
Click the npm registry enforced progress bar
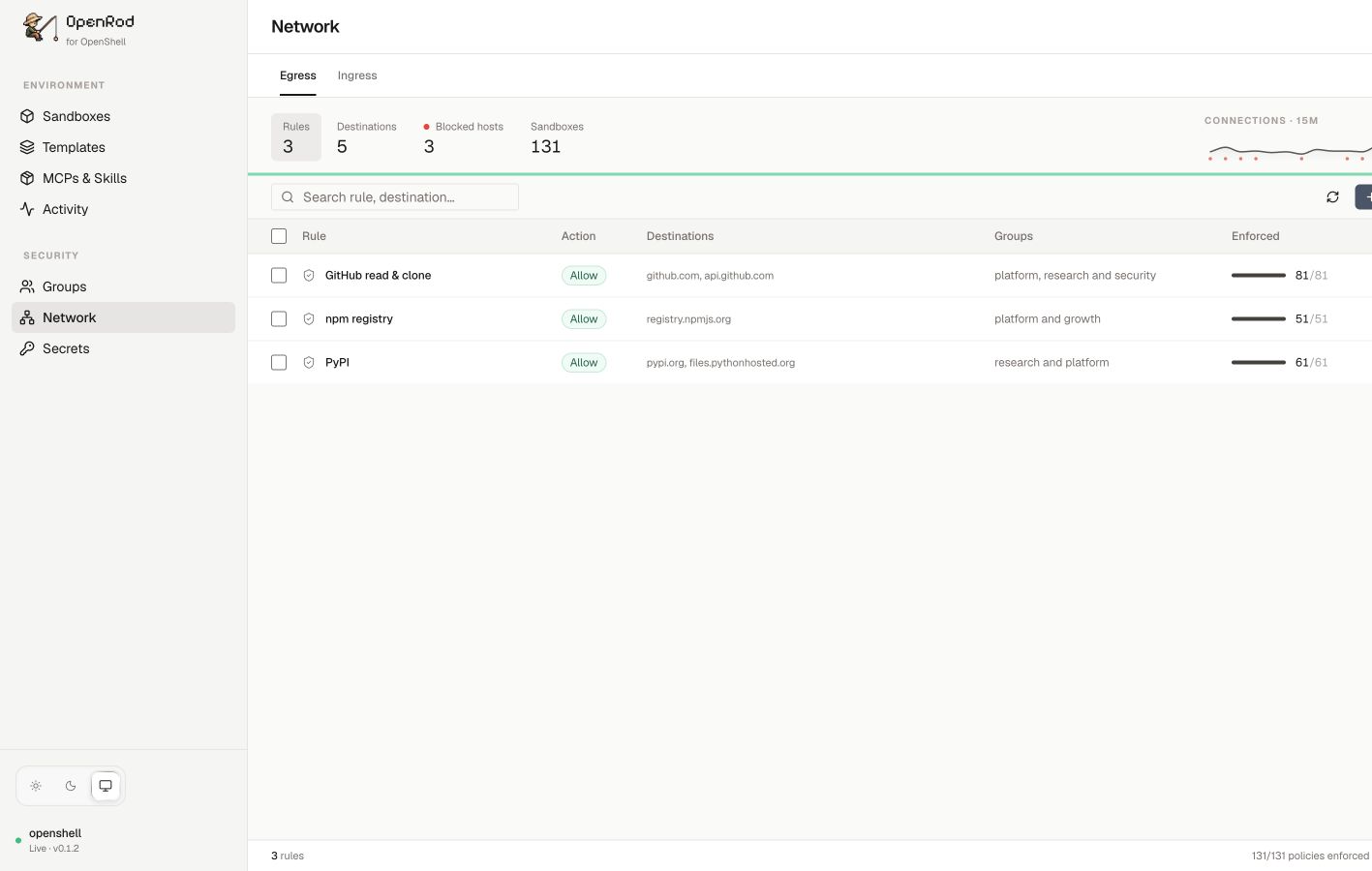1259,319
